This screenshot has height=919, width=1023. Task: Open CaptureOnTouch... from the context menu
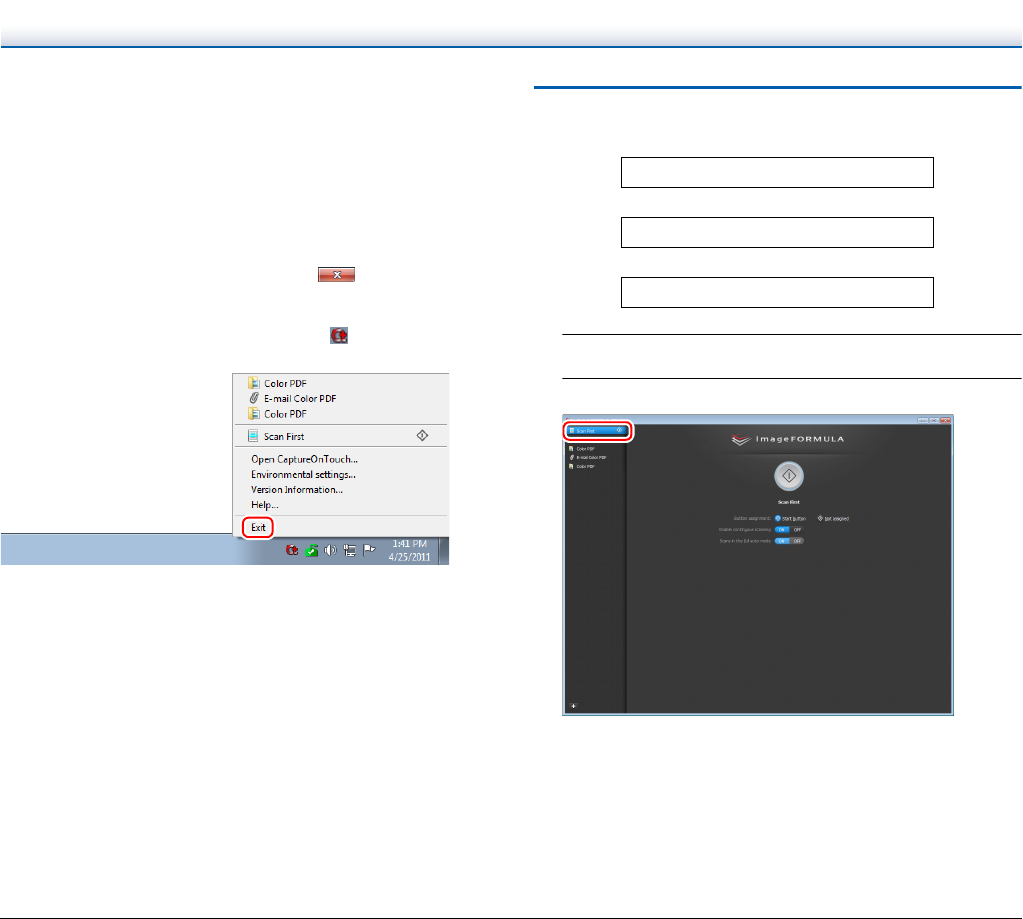pyautogui.click(x=304, y=459)
